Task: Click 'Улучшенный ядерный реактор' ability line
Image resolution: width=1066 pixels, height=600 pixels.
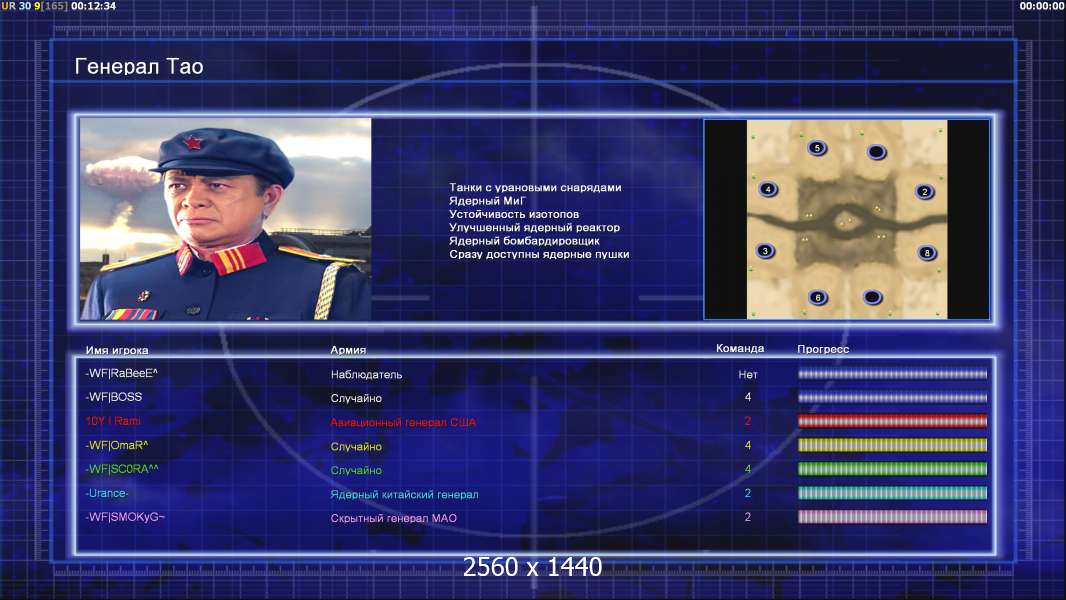Action: [534, 228]
